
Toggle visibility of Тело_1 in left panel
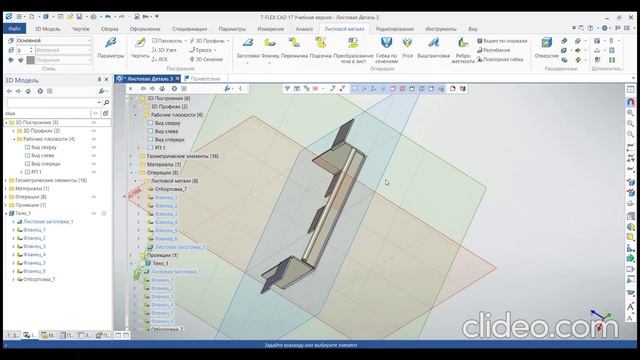(x=93, y=213)
